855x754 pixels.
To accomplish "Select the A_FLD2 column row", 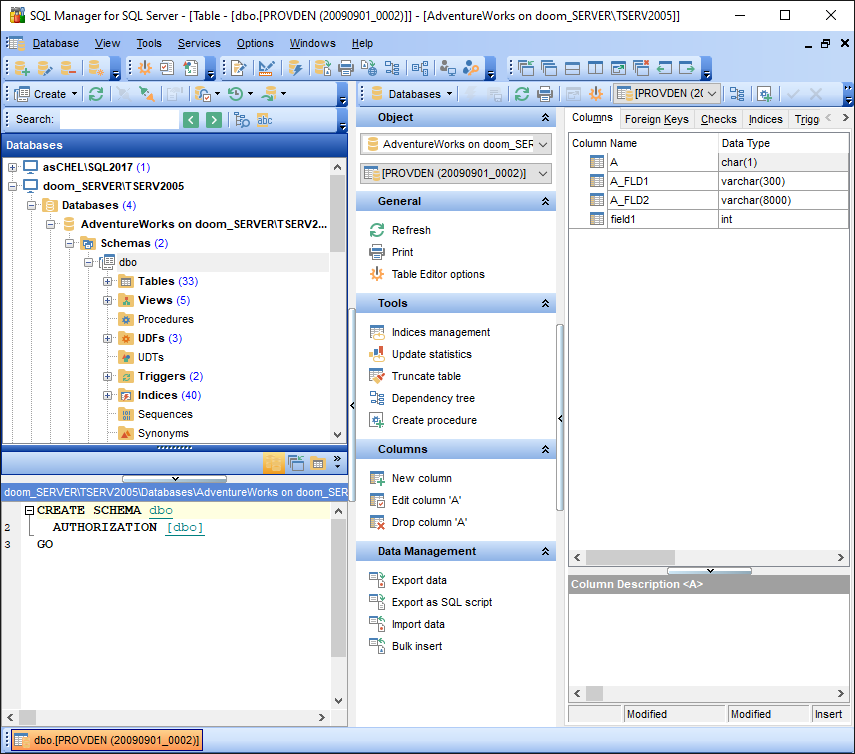I will click(708, 200).
